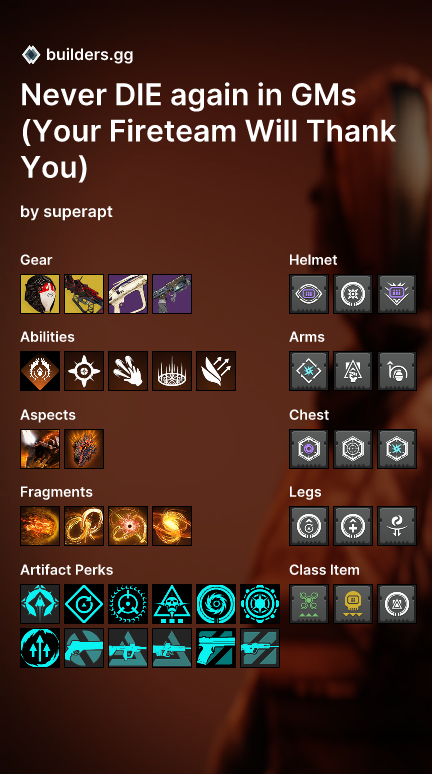This screenshot has width=432, height=774.
Task: Click the orange super ability icon
Action: pos(40,371)
